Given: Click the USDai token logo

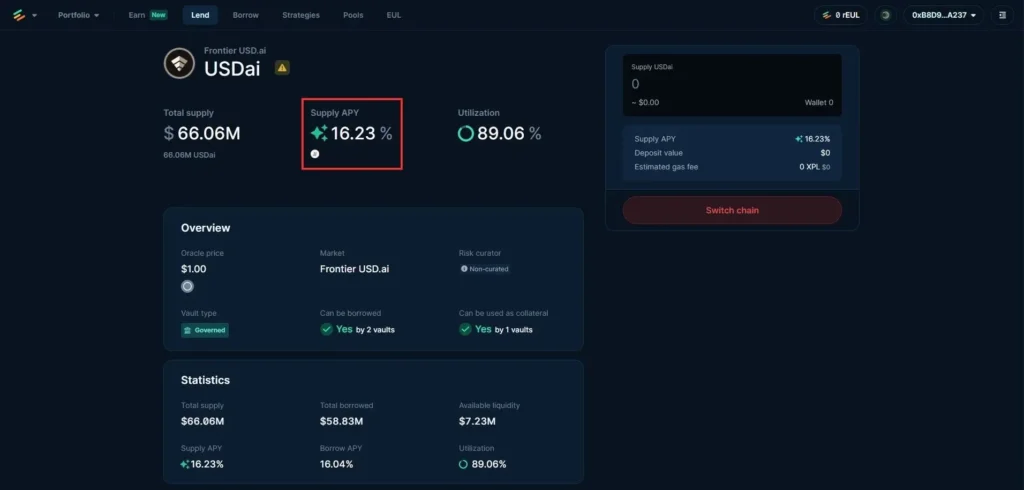Looking at the screenshot, I should [x=180, y=63].
